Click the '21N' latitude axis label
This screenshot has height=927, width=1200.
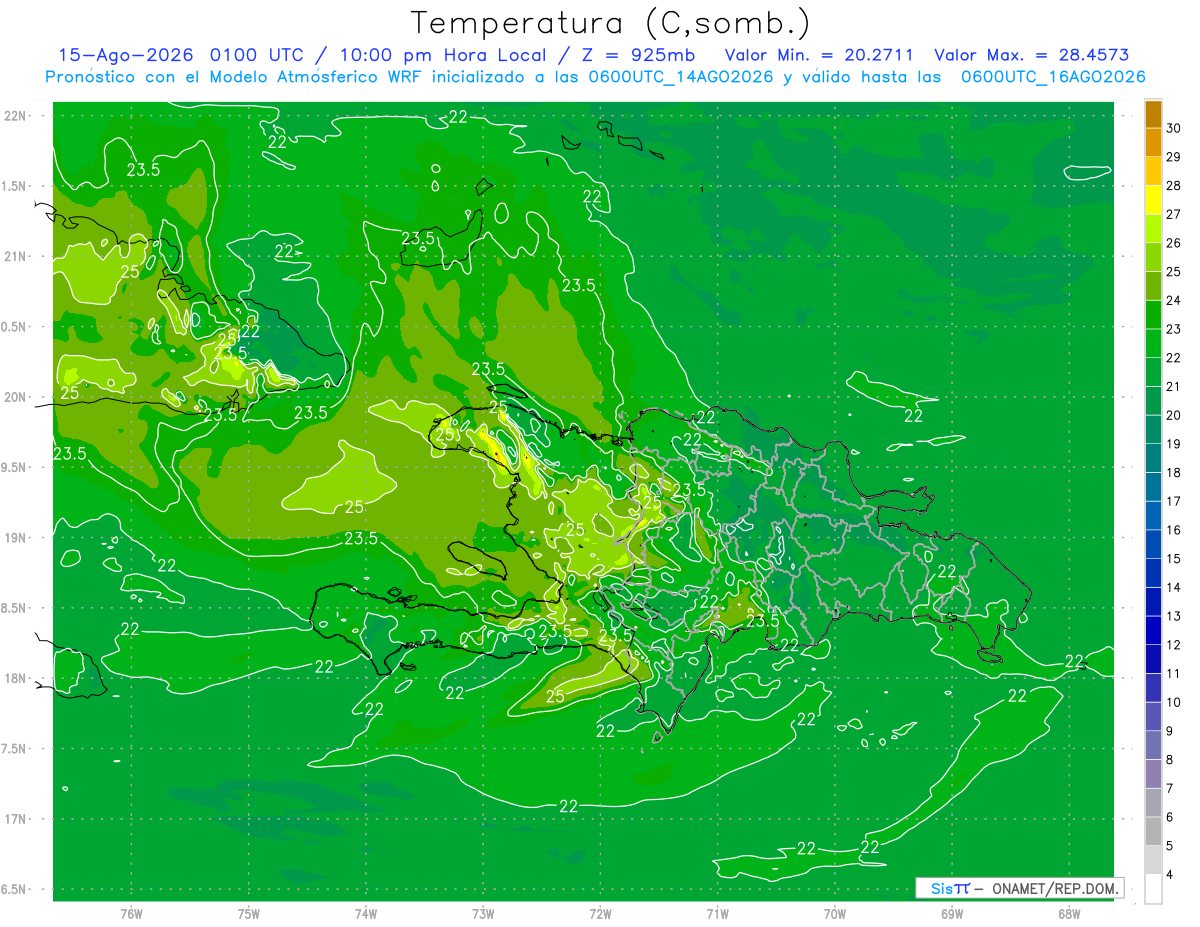[x=16, y=256]
